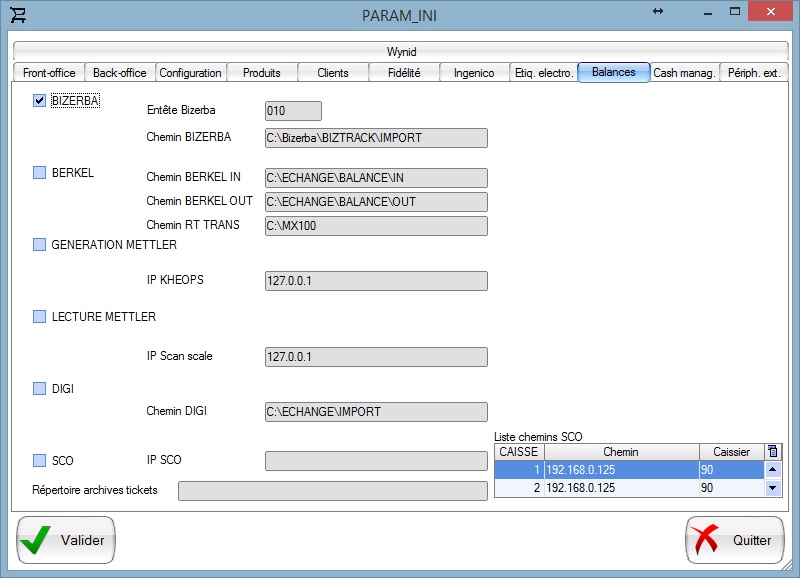Screen dimensions: 803x580
Task: Click the trash icon in SCO list header
Action: 772,452
